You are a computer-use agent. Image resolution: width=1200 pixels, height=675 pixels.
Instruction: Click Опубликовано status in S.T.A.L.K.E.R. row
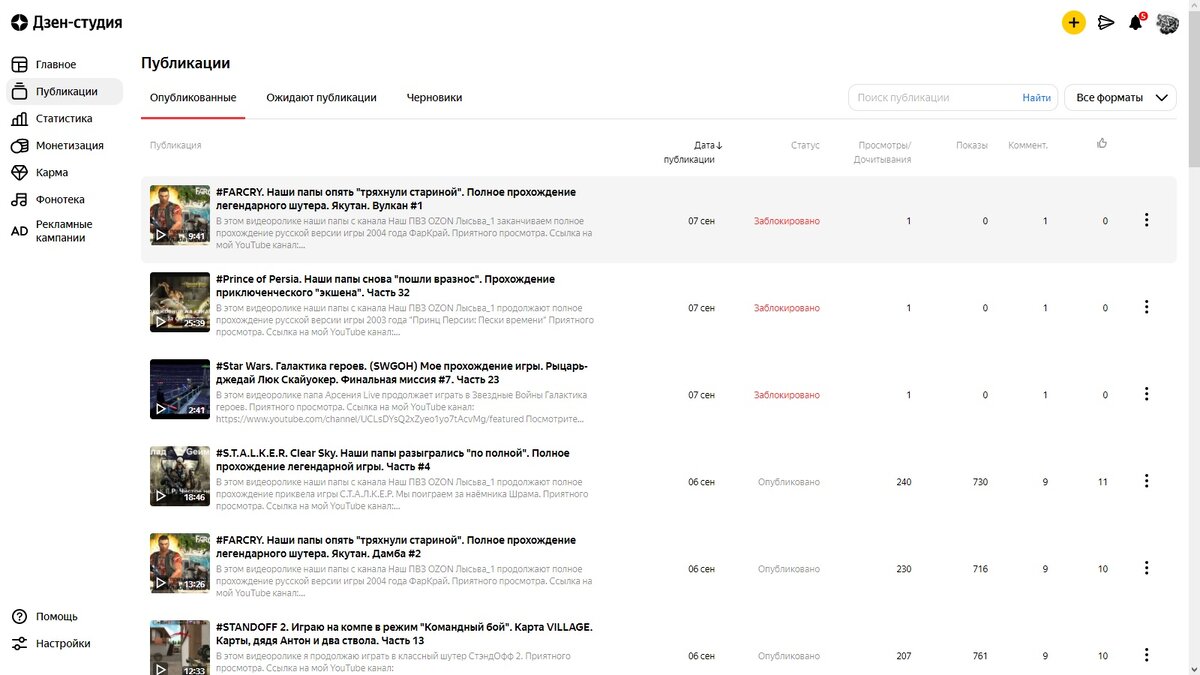(789, 482)
